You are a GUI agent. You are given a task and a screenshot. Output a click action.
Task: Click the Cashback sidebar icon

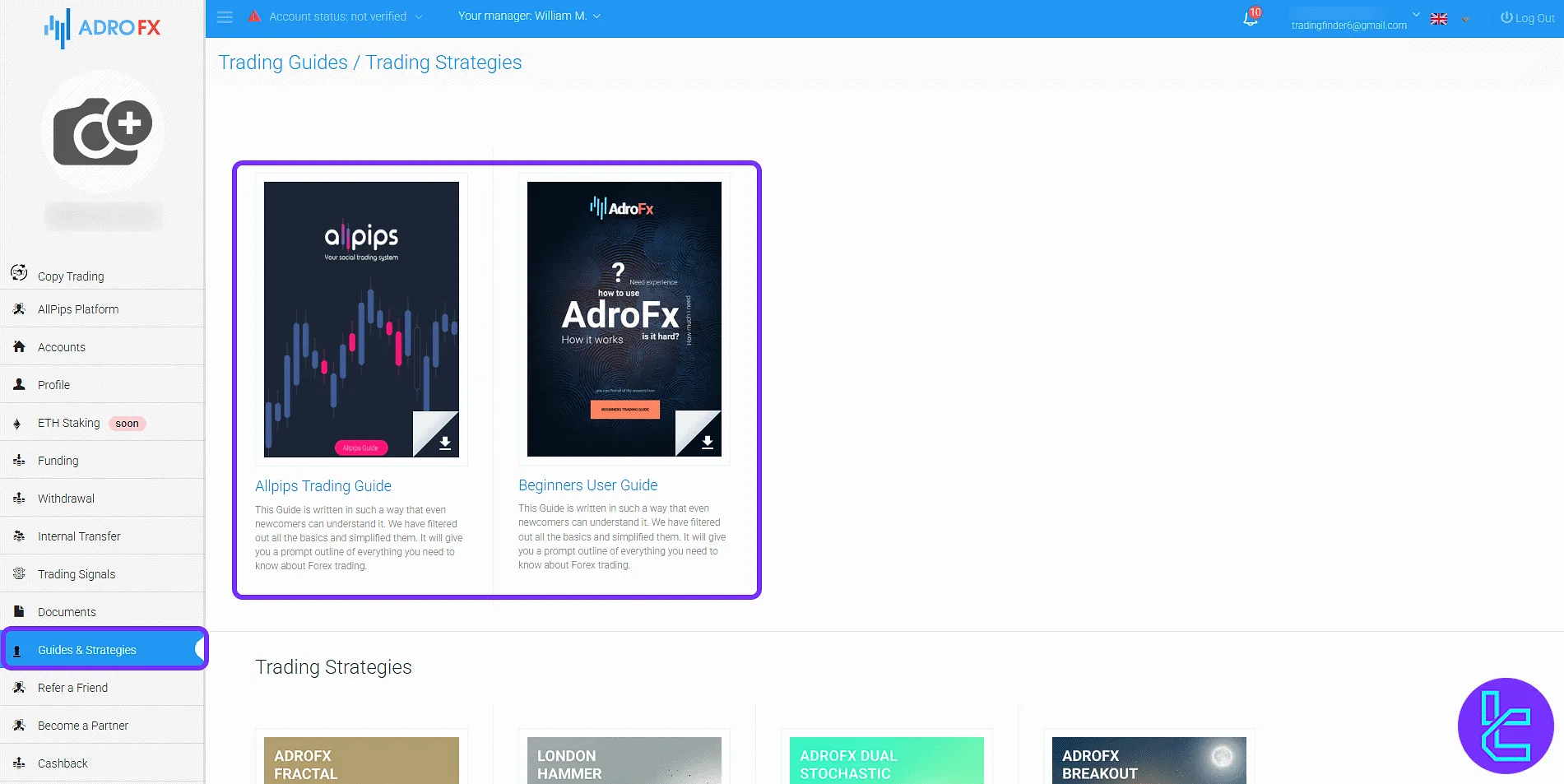coord(19,763)
